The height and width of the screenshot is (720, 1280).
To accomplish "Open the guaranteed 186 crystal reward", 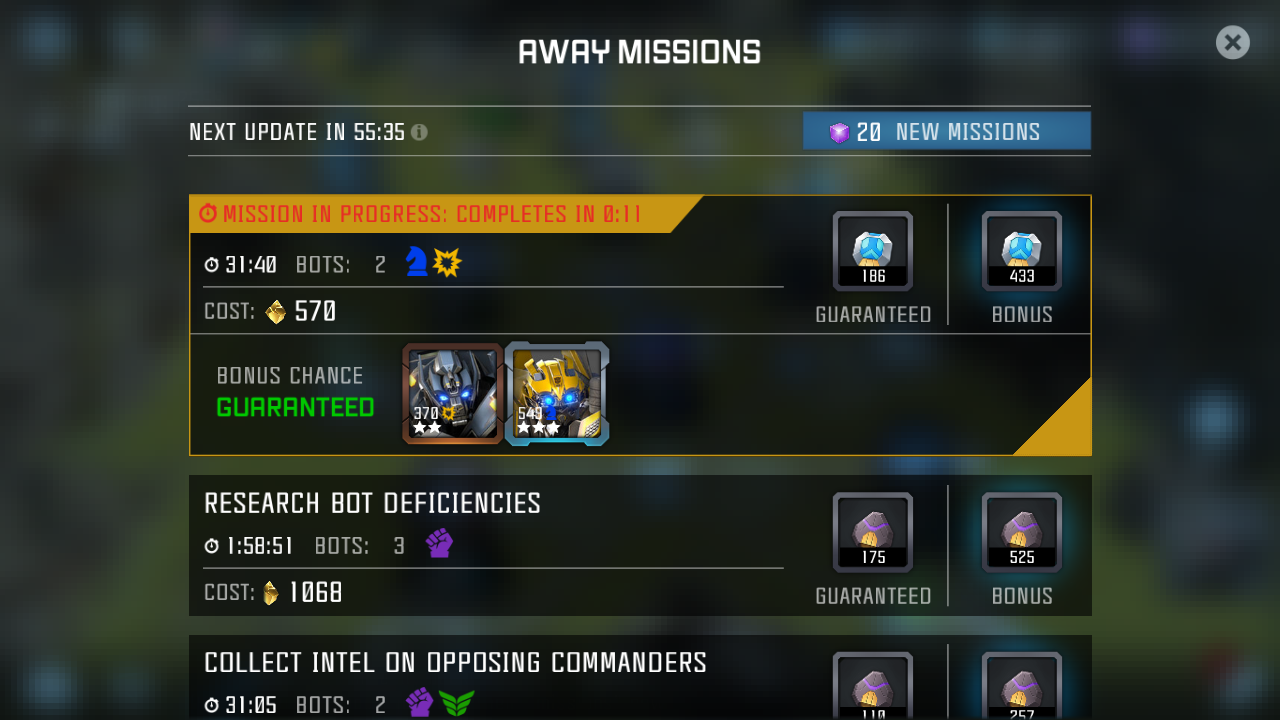I will point(873,251).
